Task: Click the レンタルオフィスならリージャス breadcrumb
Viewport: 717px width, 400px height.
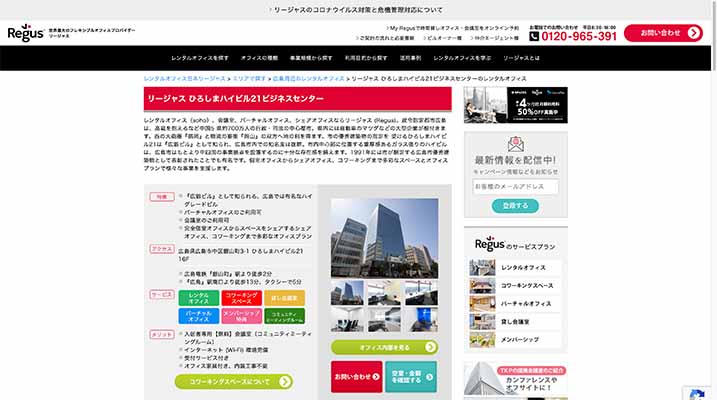Action: (x=184, y=79)
